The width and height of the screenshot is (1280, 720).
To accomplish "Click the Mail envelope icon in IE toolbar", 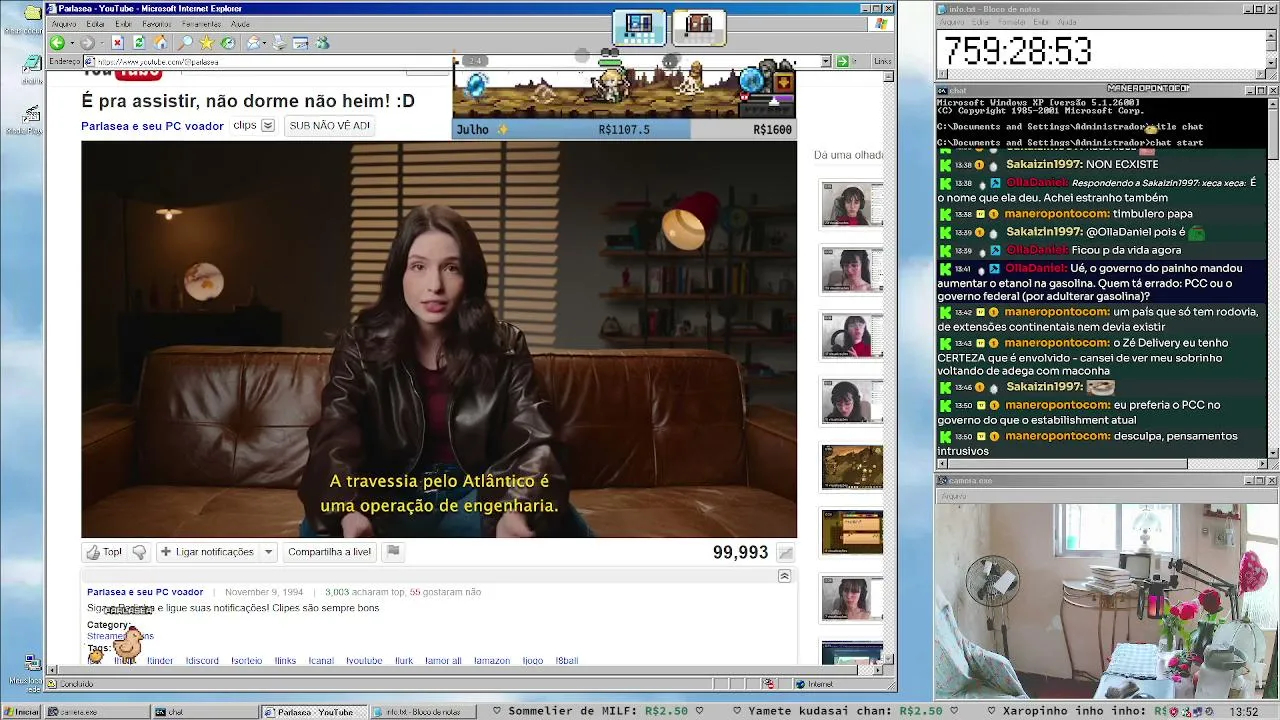I will coord(253,43).
